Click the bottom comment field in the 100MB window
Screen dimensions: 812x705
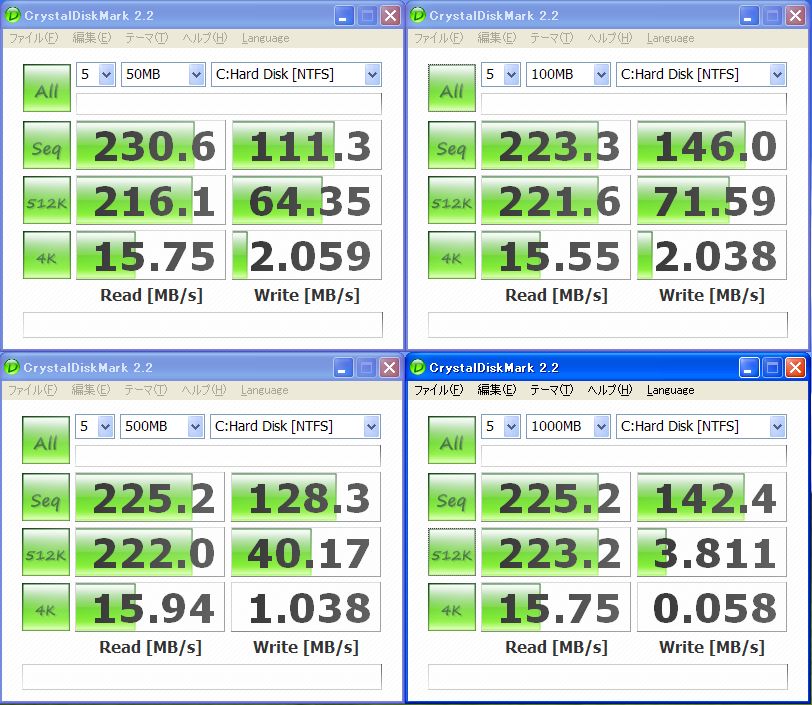(607, 325)
